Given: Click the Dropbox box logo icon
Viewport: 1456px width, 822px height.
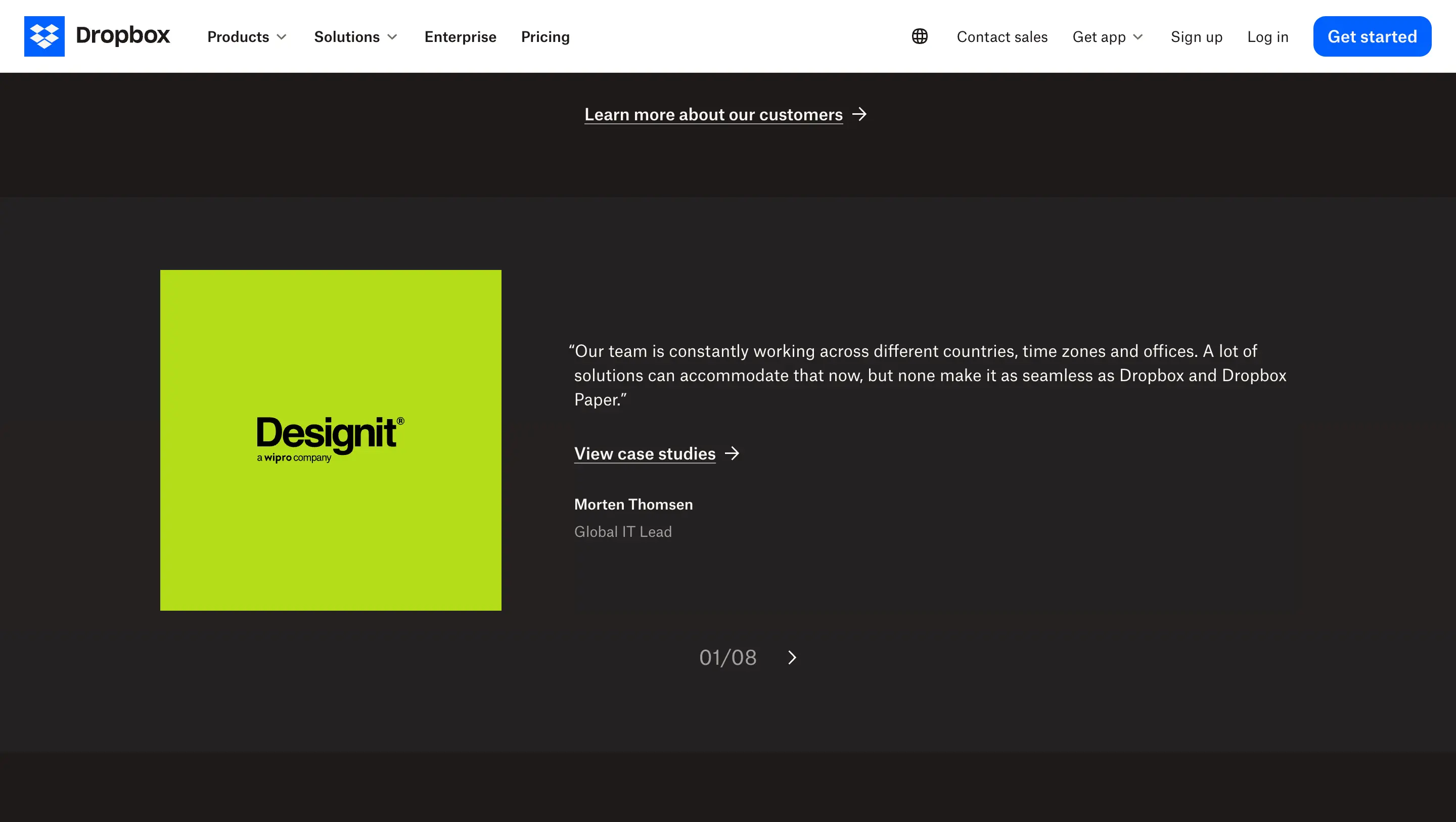Looking at the screenshot, I should (x=44, y=36).
